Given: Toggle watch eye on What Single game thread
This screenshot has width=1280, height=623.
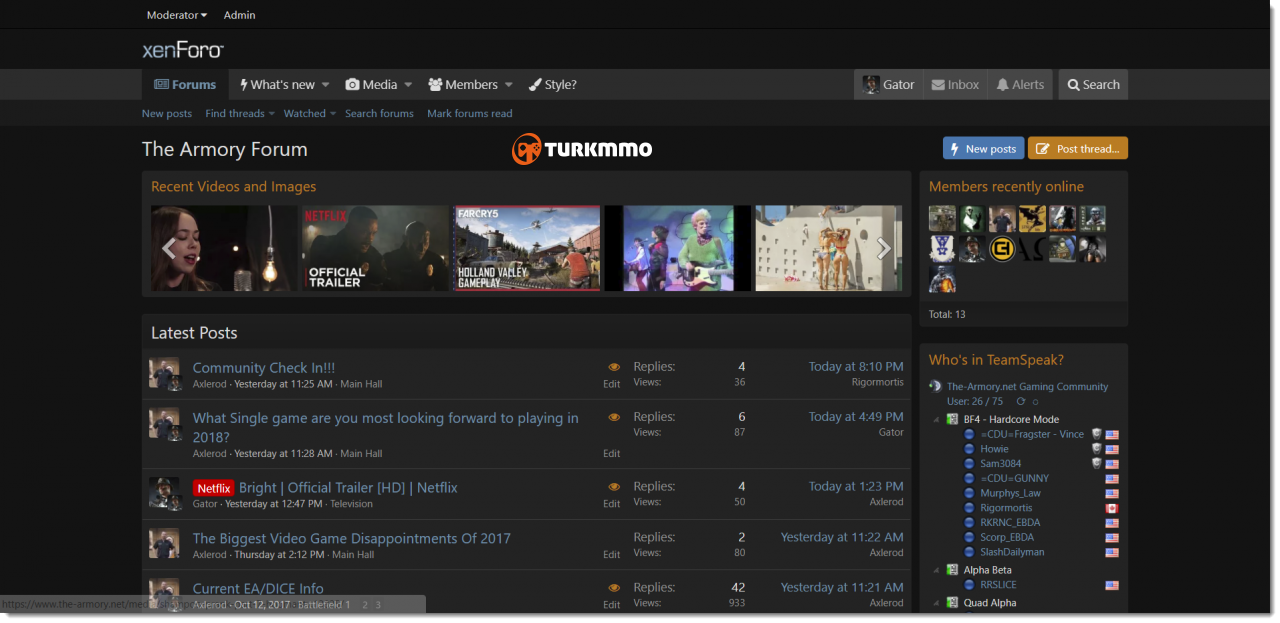Looking at the screenshot, I should tap(614, 417).
